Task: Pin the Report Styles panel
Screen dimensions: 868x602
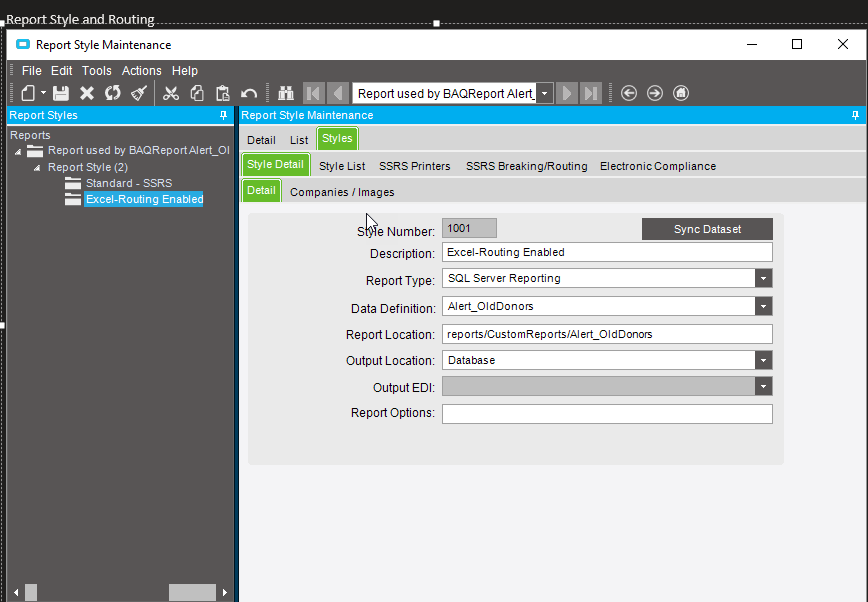Action: (224, 115)
